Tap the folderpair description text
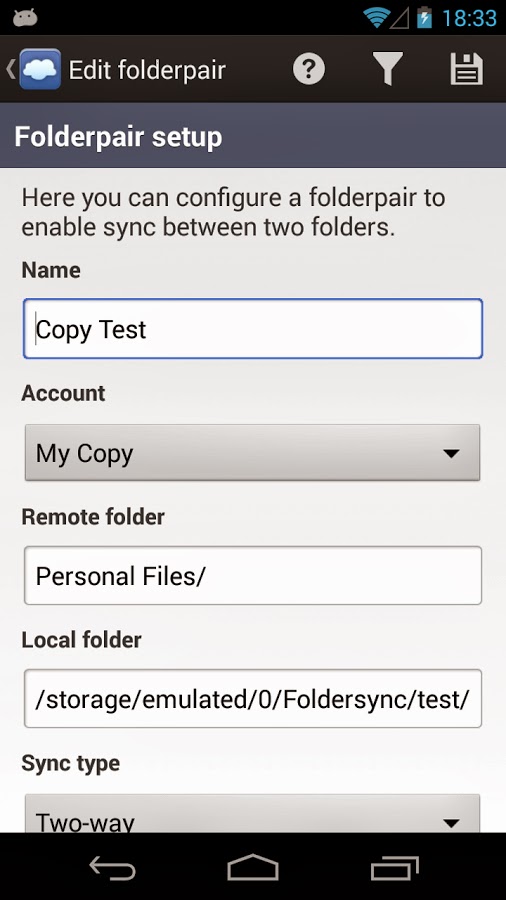Screen dimensions: 506x900 click(x=233, y=212)
